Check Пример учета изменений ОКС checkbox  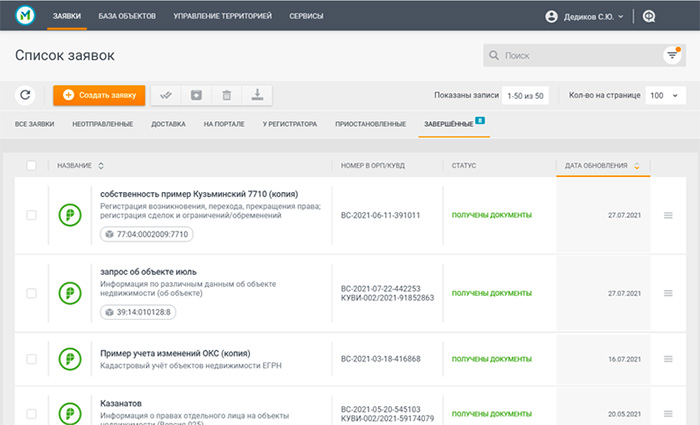[31, 359]
